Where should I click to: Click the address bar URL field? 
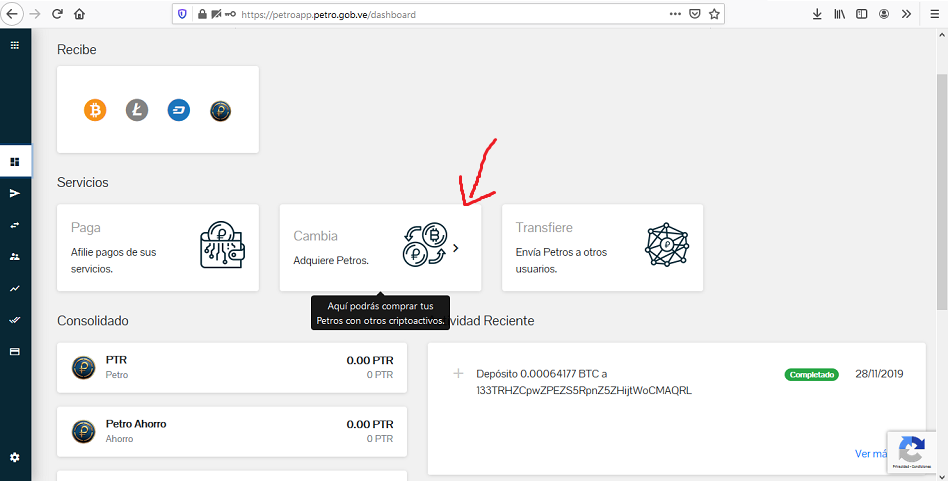[x=448, y=14]
